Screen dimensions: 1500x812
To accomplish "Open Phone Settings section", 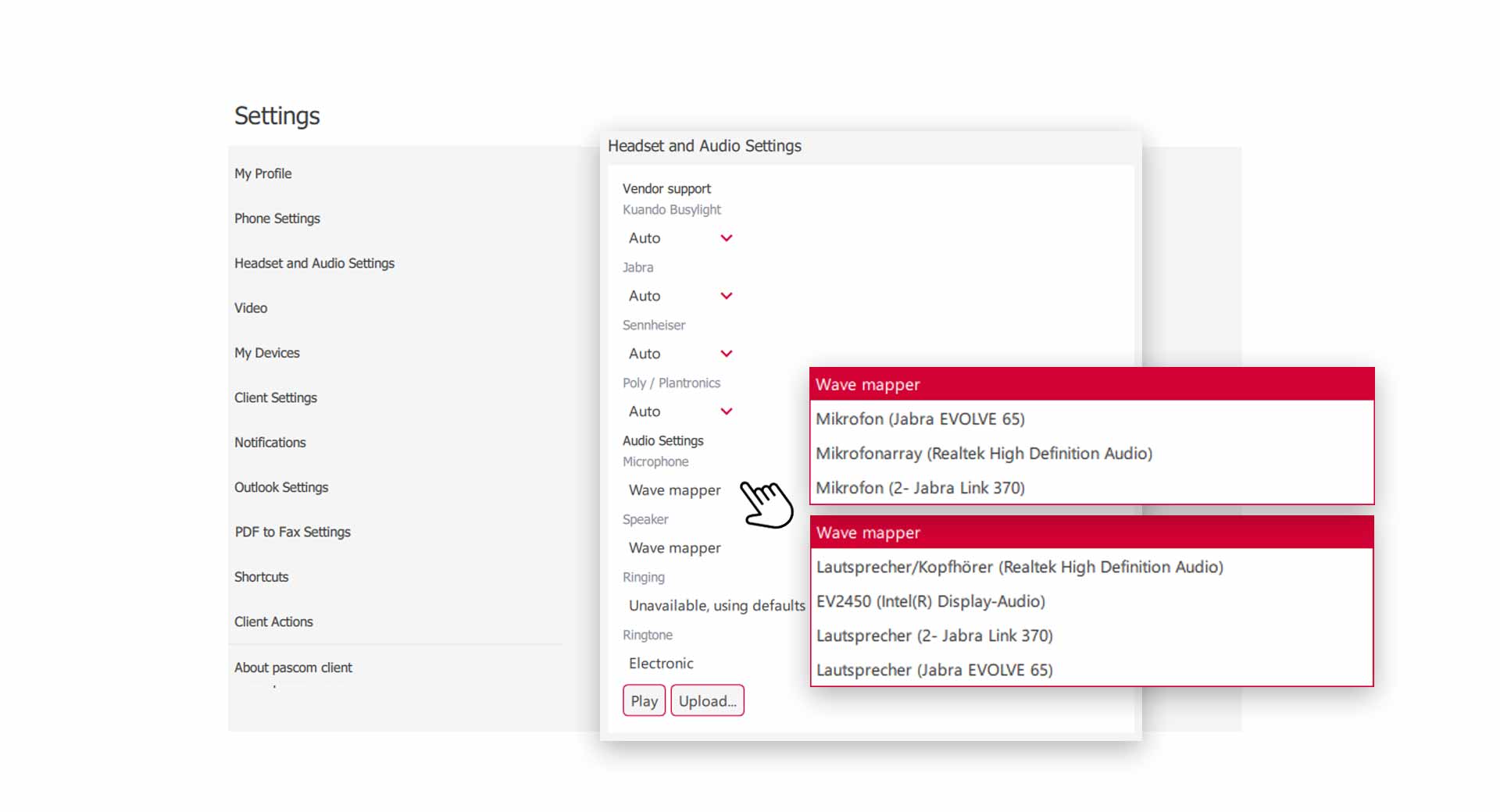I will tap(277, 219).
